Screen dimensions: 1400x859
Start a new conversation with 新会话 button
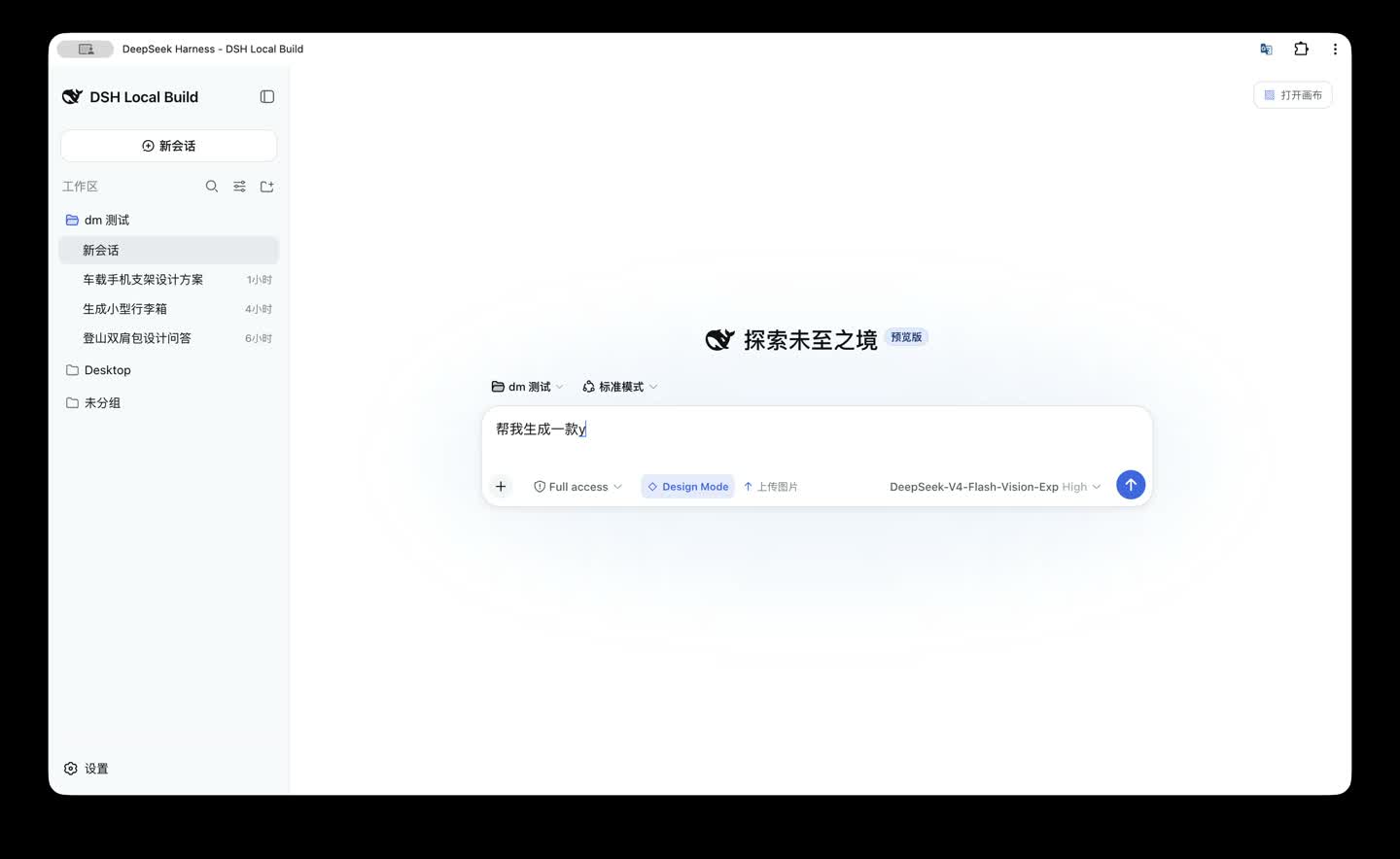pos(168,146)
